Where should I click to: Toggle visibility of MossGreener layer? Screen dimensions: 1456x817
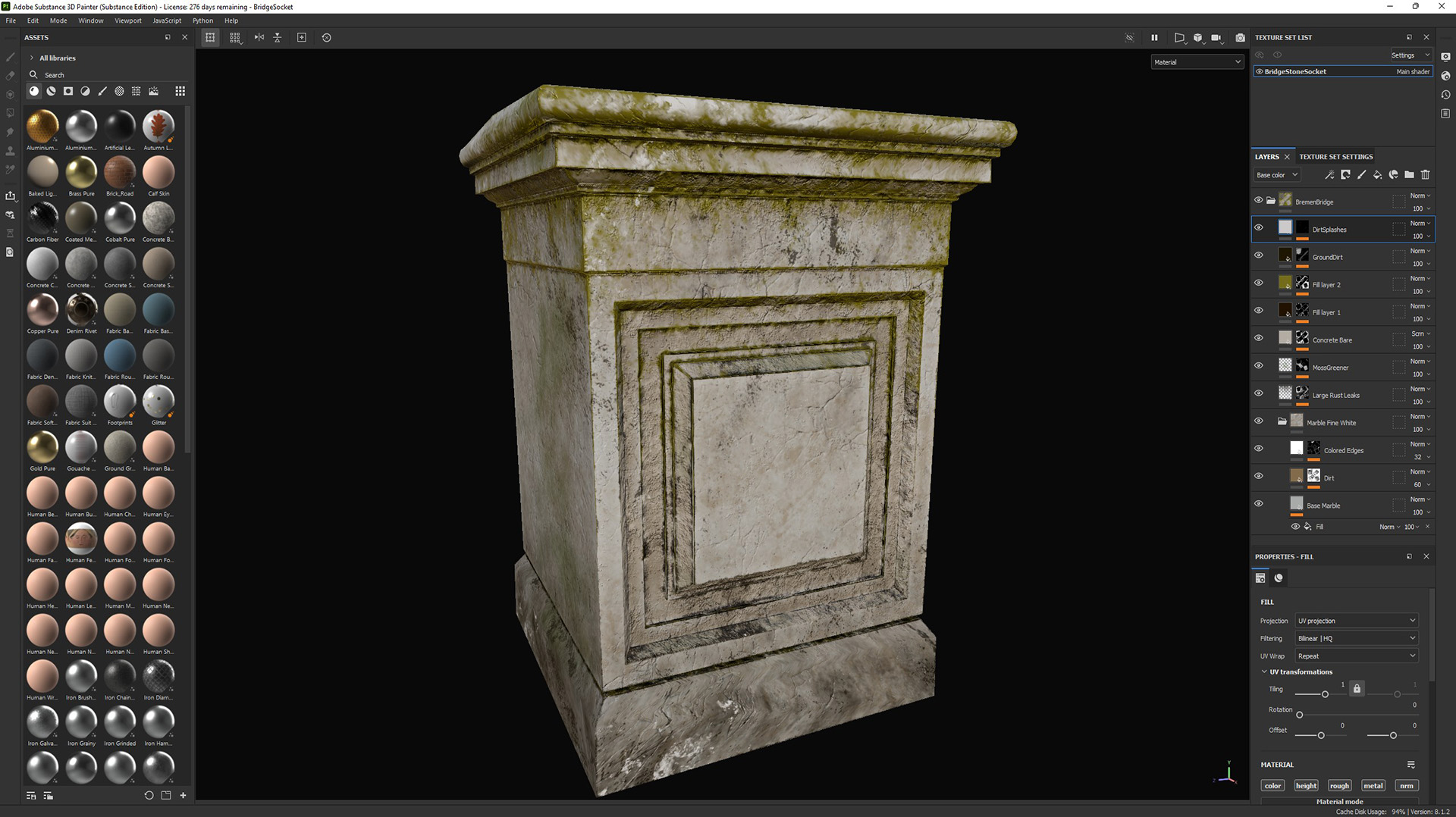click(x=1259, y=366)
